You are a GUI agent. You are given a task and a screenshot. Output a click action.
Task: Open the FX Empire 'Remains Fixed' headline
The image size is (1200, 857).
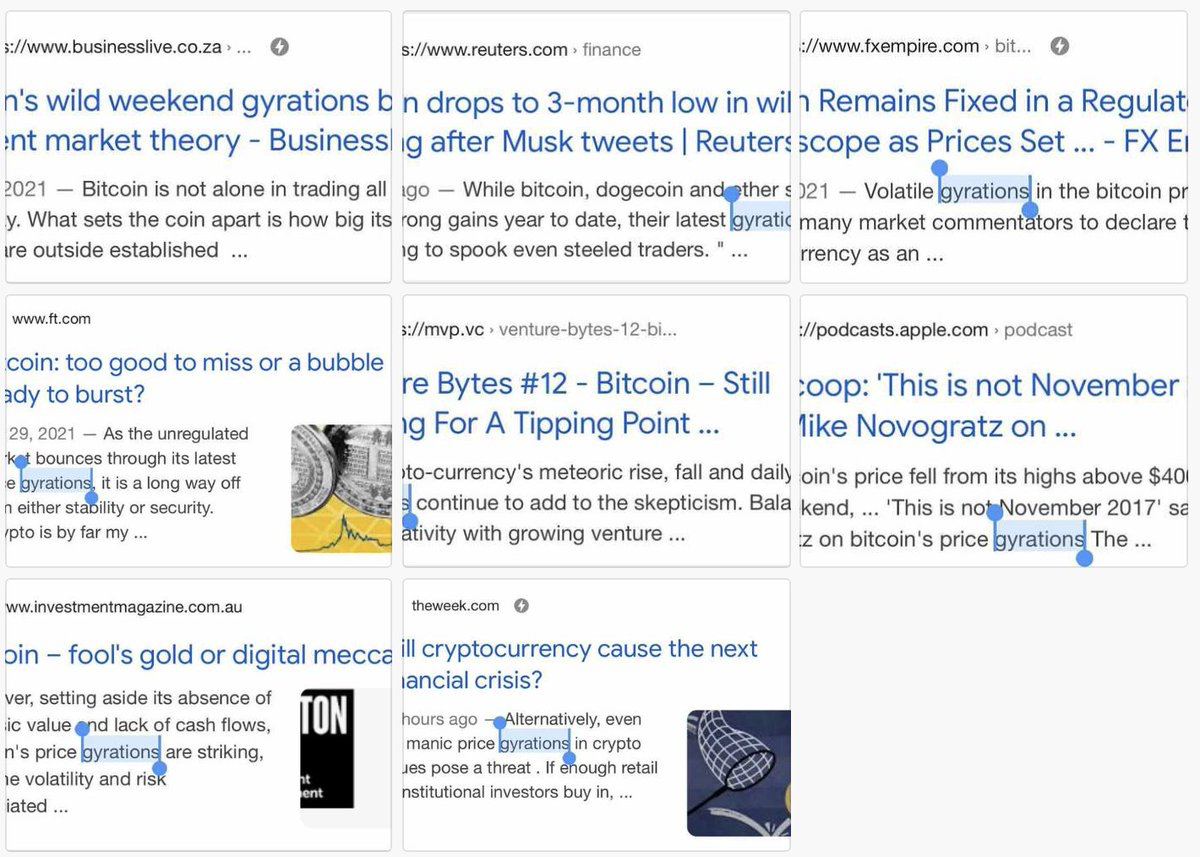tap(994, 122)
